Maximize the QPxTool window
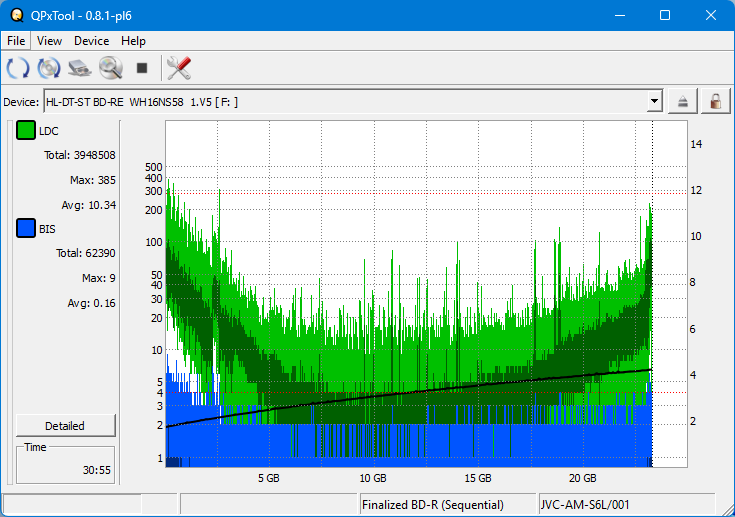The image size is (735, 517). tap(665, 15)
